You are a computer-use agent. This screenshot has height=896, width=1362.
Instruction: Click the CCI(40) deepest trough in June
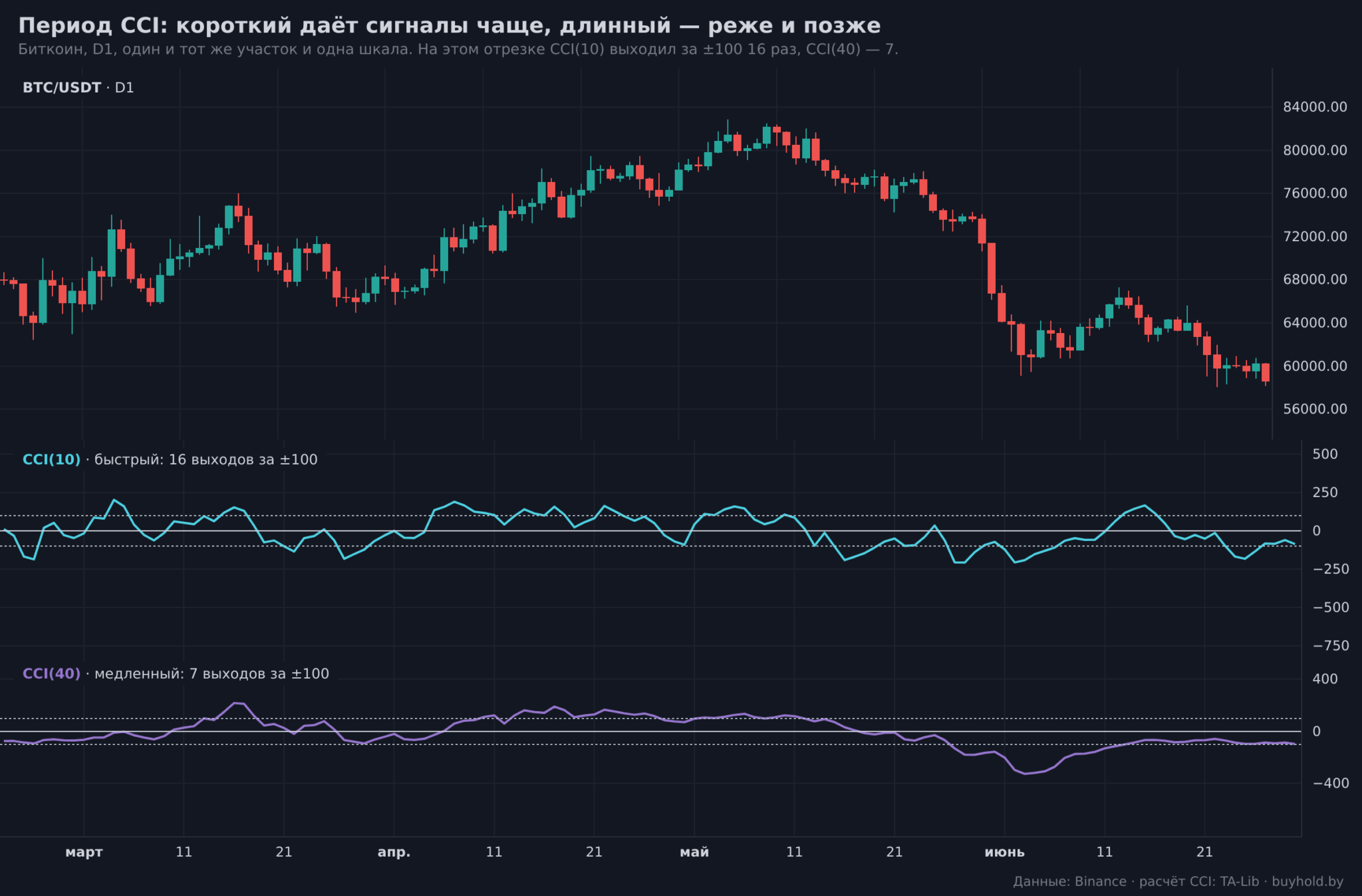pos(1025,774)
